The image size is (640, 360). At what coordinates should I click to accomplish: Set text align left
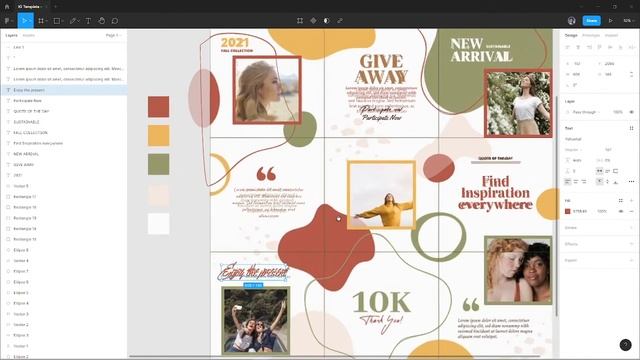tap(568, 181)
